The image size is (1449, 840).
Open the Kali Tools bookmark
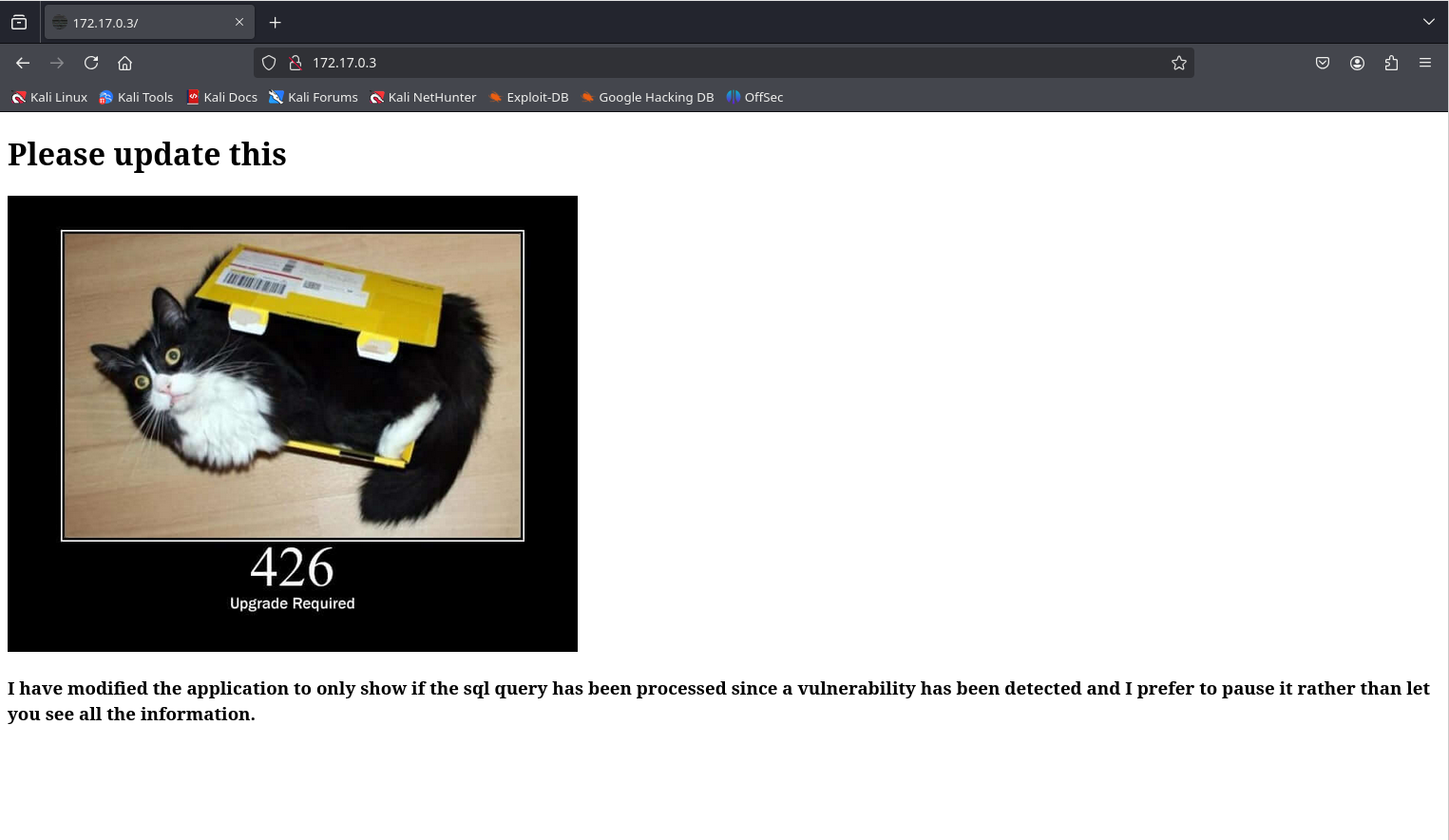pos(136,97)
